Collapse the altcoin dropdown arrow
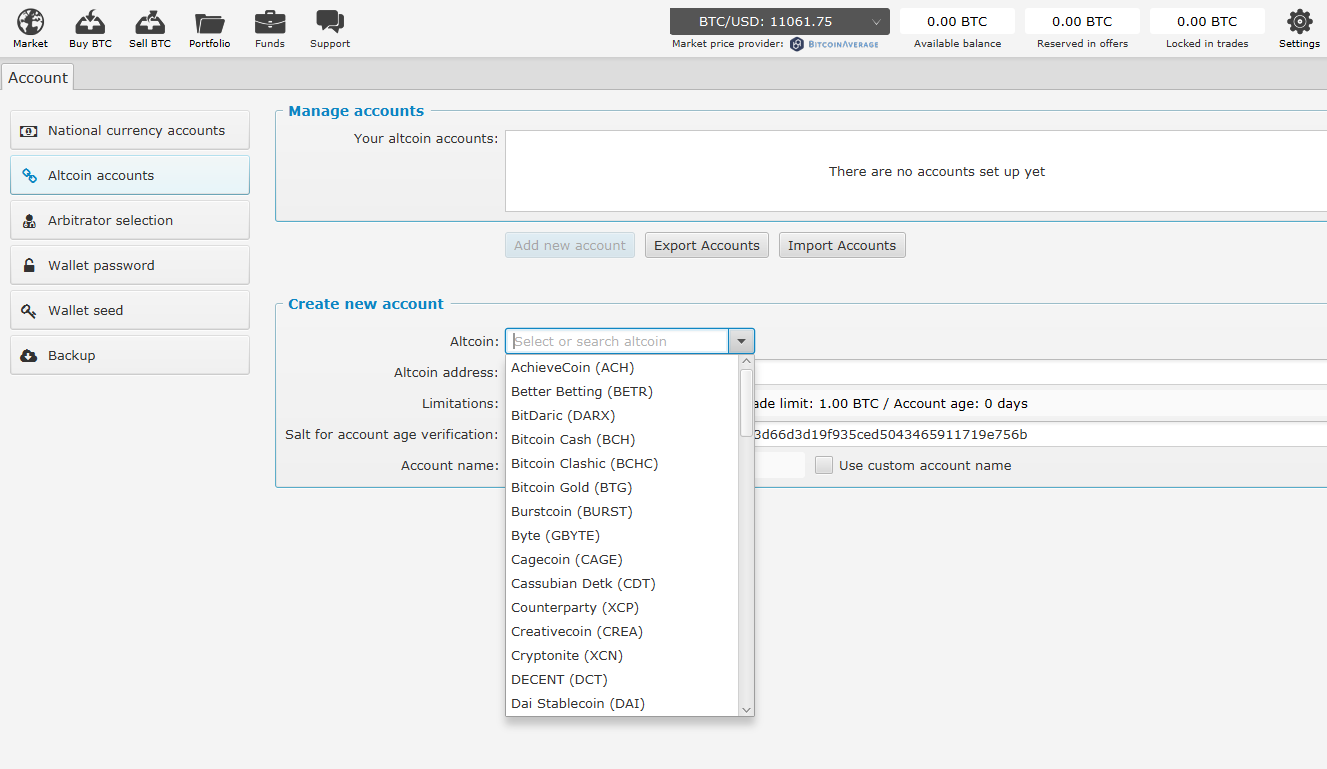Viewport: 1327px width, 769px height. [x=742, y=341]
